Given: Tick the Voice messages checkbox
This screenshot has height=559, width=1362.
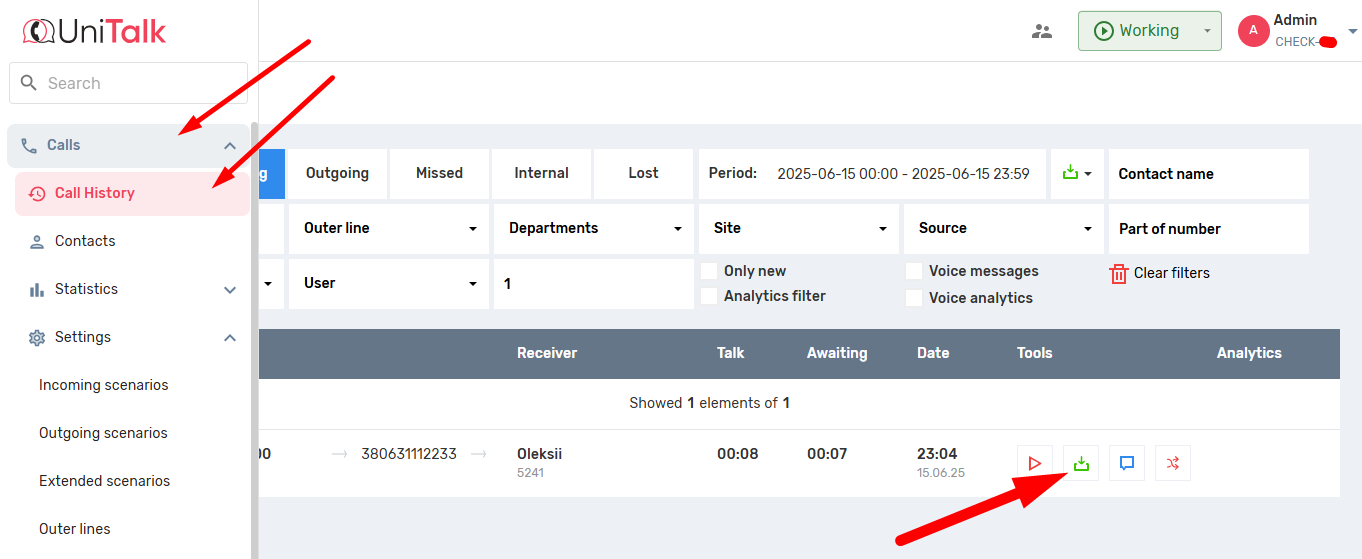Looking at the screenshot, I should tap(914, 271).
